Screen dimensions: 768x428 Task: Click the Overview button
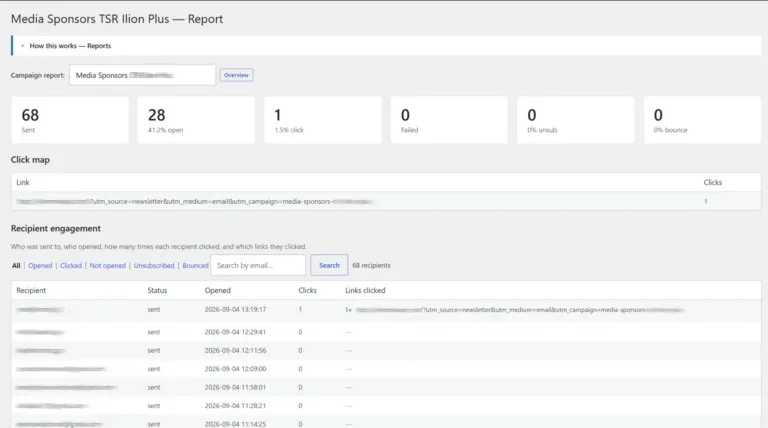[236, 75]
